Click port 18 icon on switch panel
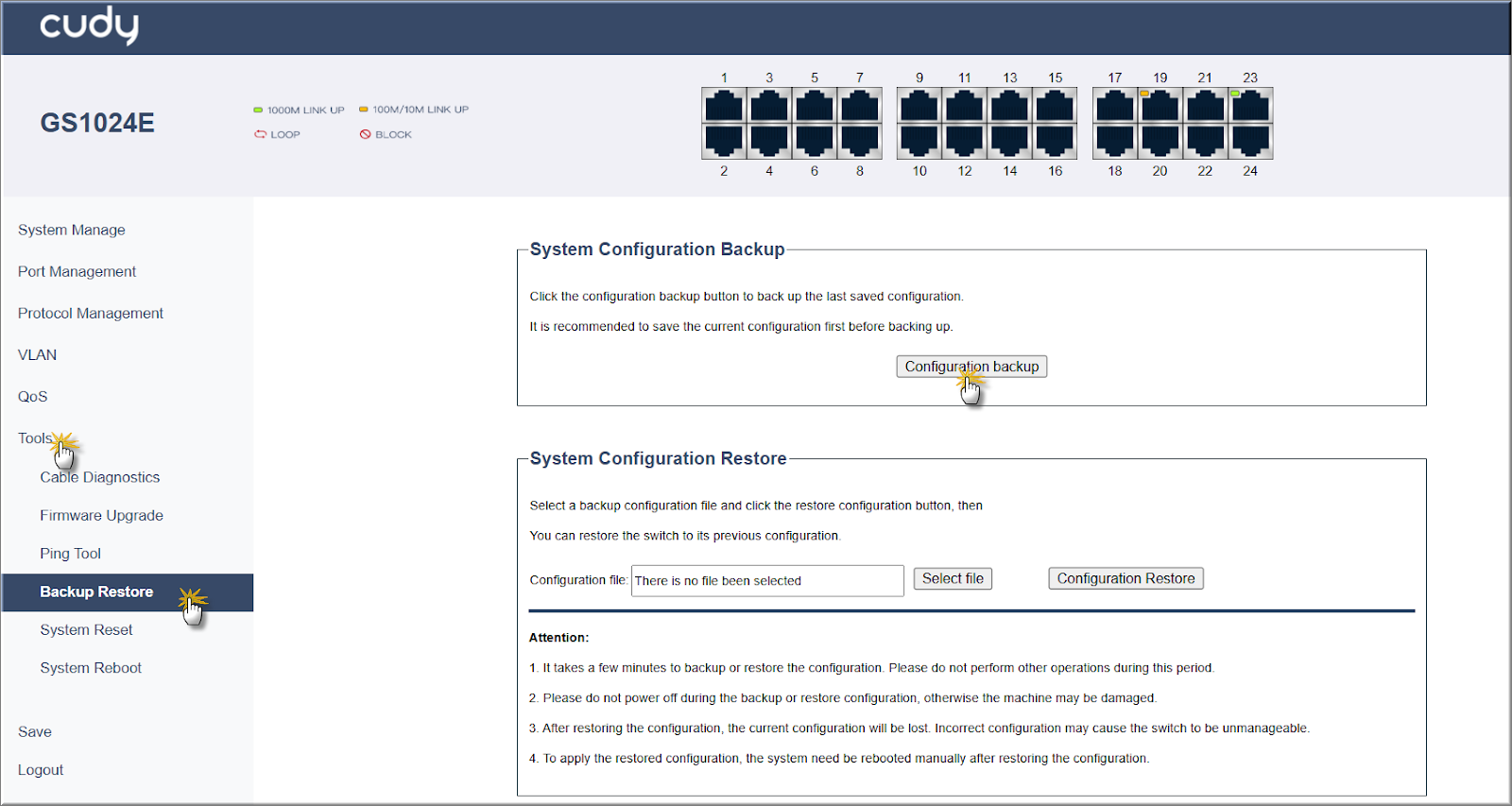 [1115, 141]
